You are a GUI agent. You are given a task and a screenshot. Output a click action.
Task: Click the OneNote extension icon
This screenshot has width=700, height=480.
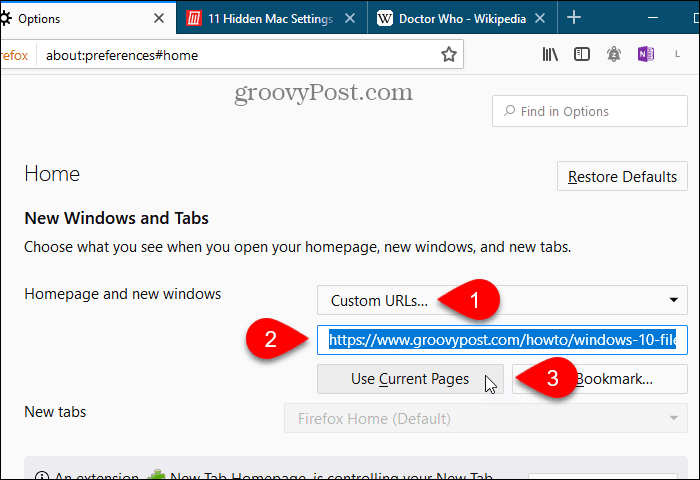[646, 54]
